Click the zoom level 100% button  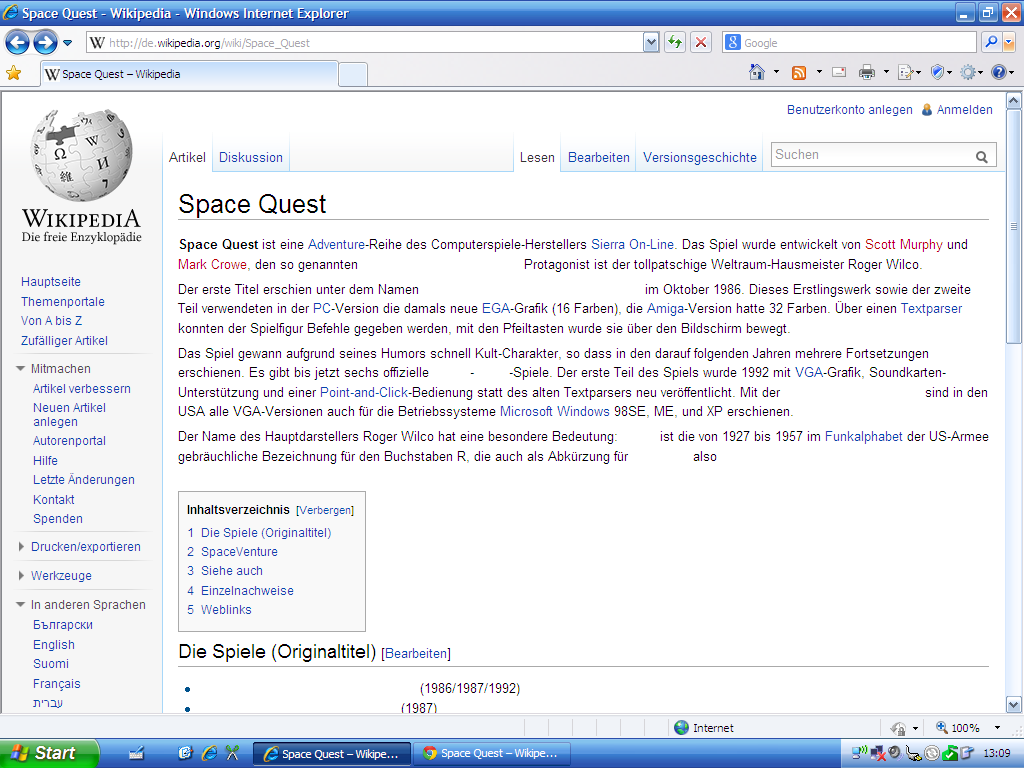click(958, 728)
